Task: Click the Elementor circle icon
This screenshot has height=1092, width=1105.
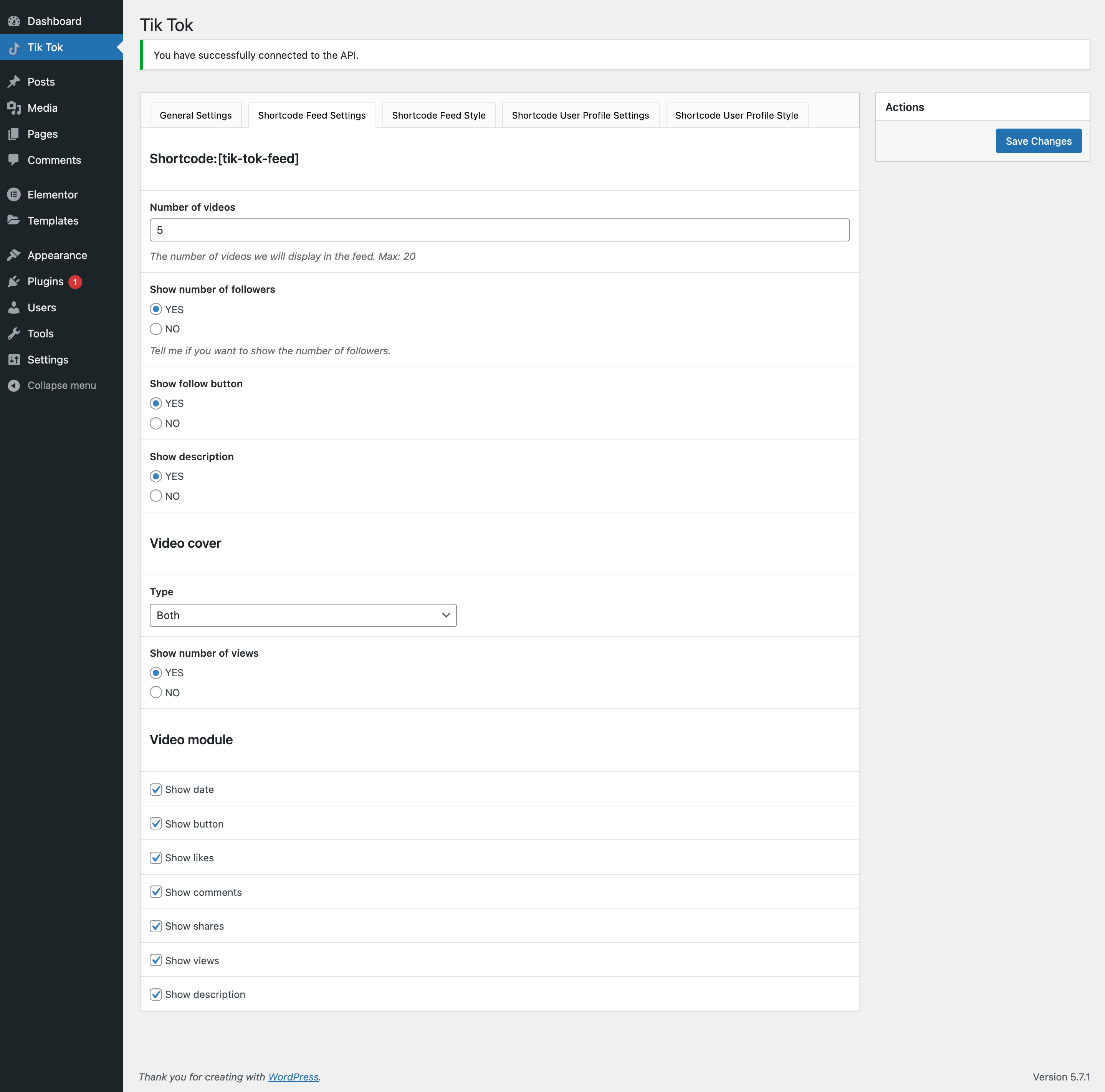Action: tap(14, 194)
